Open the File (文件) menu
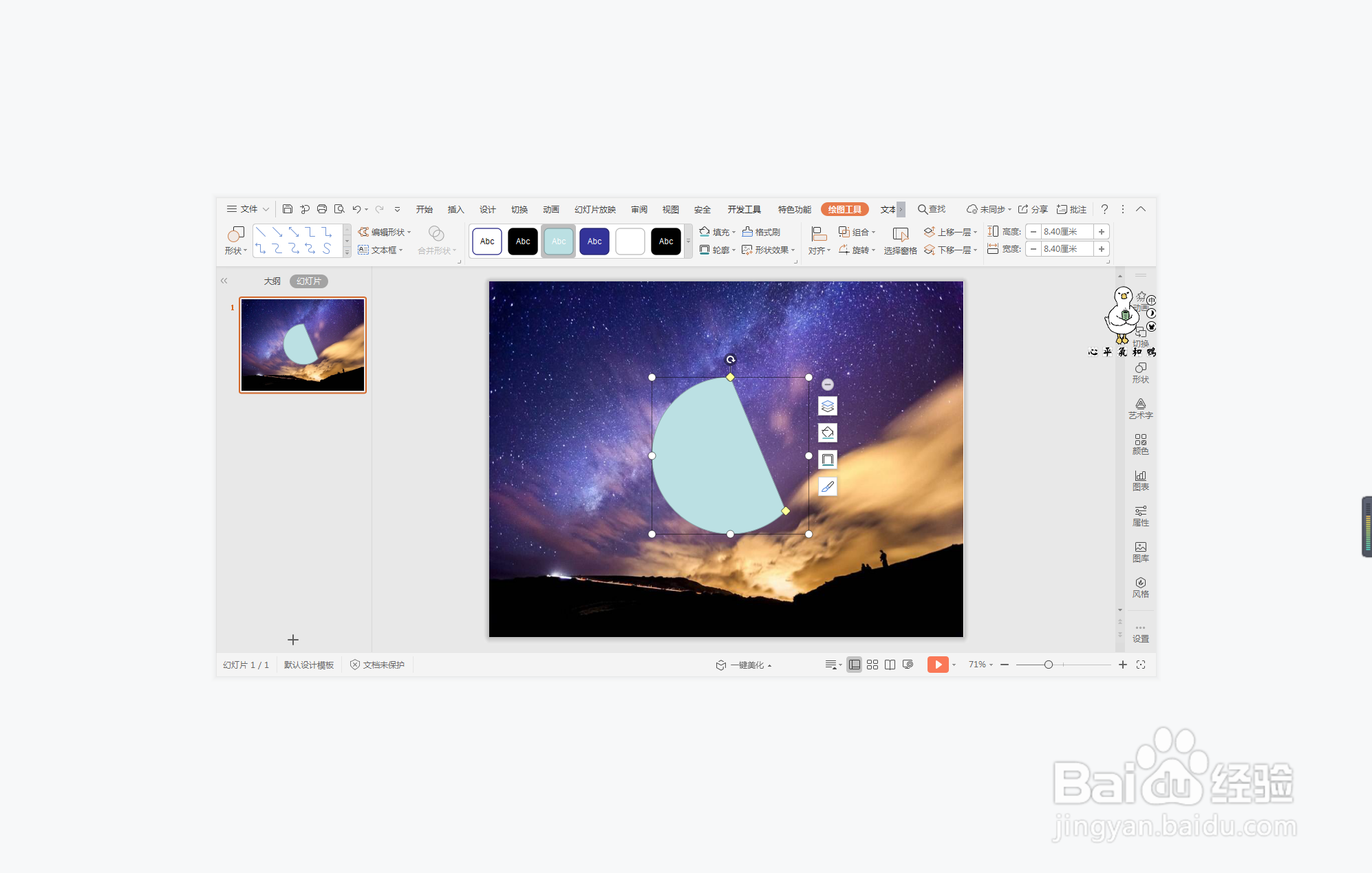1372x873 pixels. tap(248, 209)
